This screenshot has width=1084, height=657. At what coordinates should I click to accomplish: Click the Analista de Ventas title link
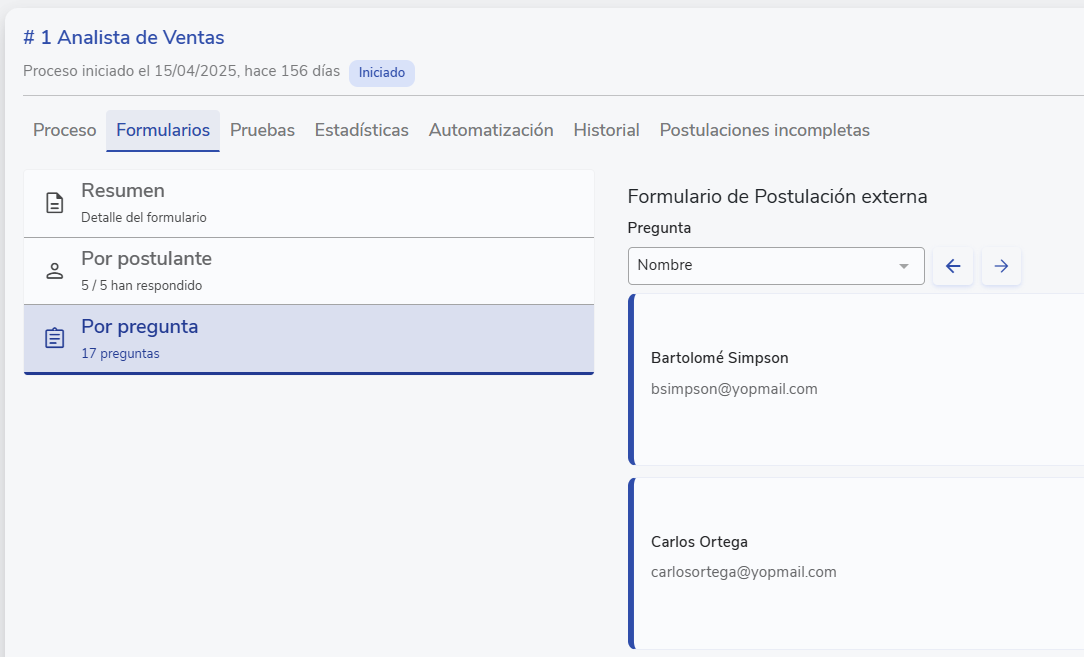click(124, 38)
